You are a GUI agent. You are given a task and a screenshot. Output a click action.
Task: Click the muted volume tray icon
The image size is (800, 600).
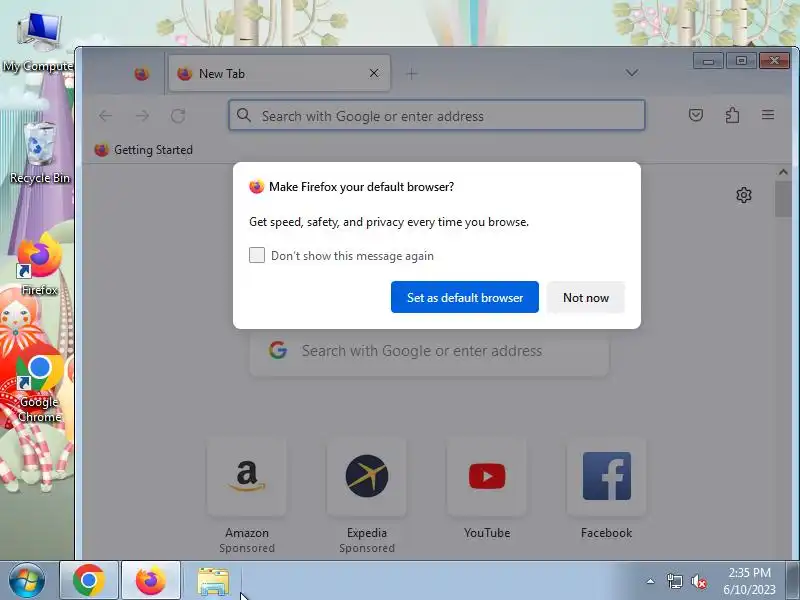(x=698, y=581)
